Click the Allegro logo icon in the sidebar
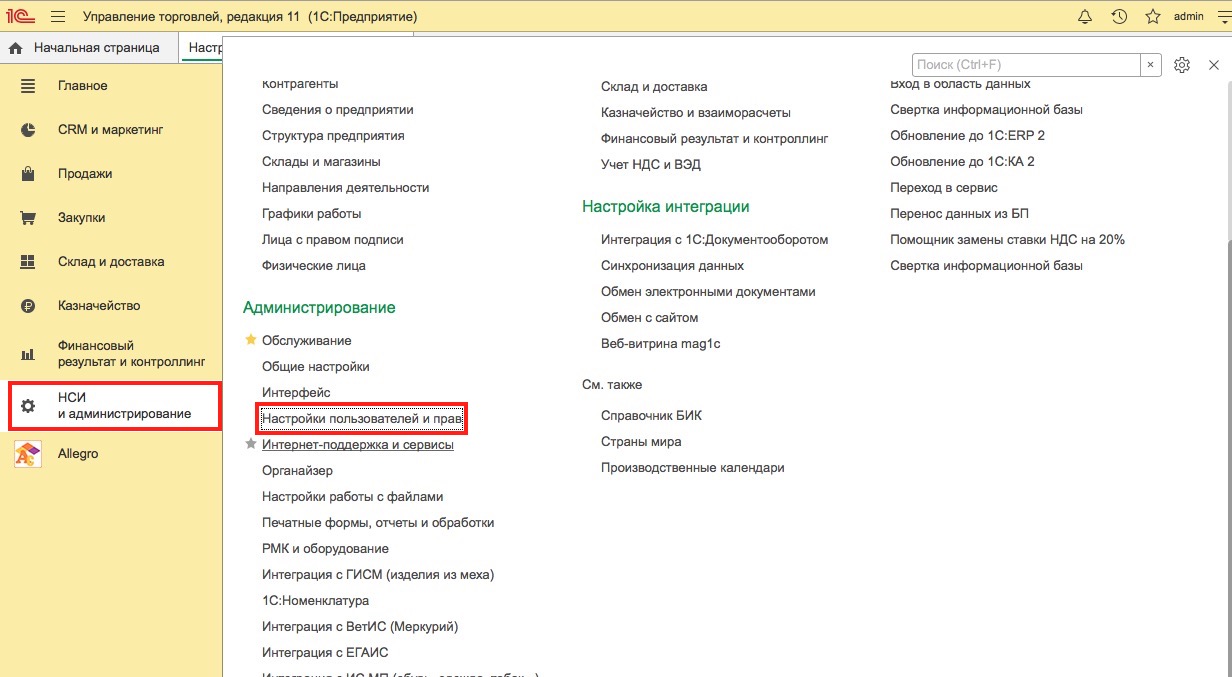The width and height of the screenshot is (1232, 677). point(28,454)
